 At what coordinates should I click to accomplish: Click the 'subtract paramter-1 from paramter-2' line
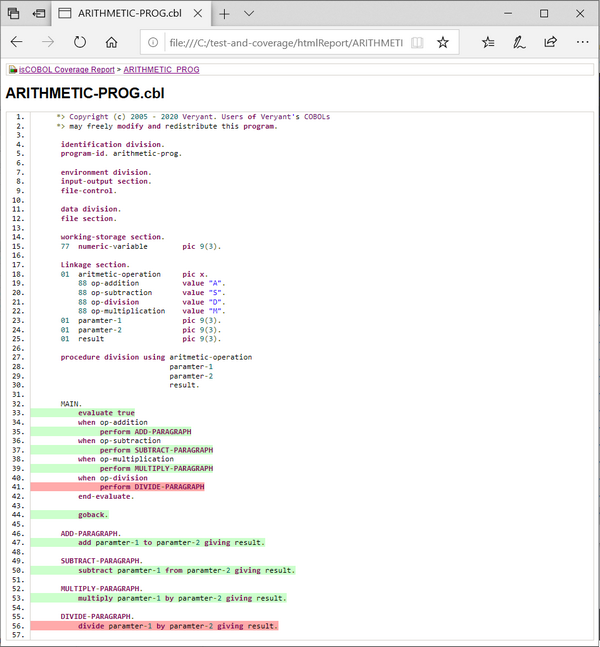click(x=187, y=571)
